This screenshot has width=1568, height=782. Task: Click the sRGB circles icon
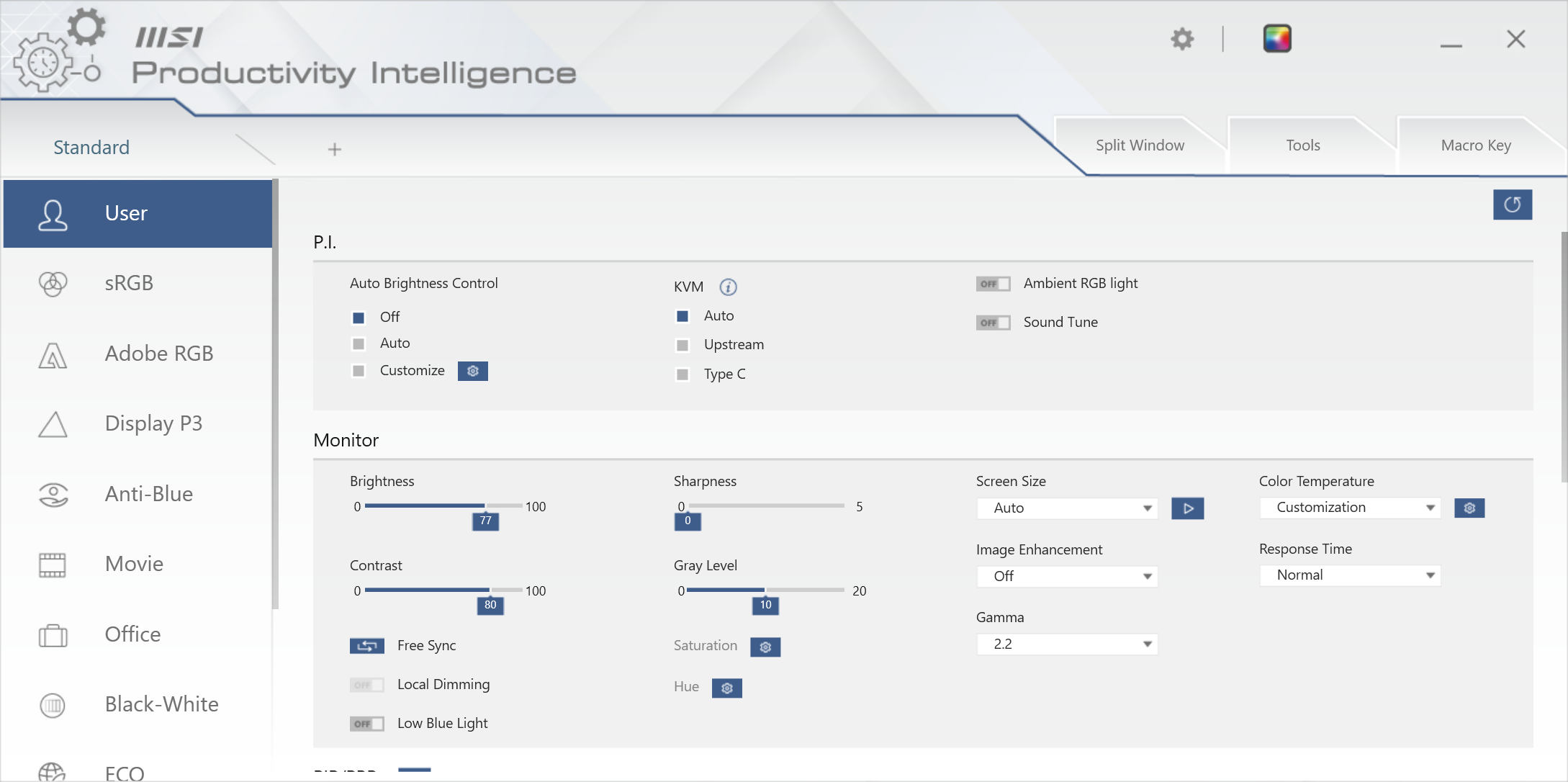coord(53,284)
